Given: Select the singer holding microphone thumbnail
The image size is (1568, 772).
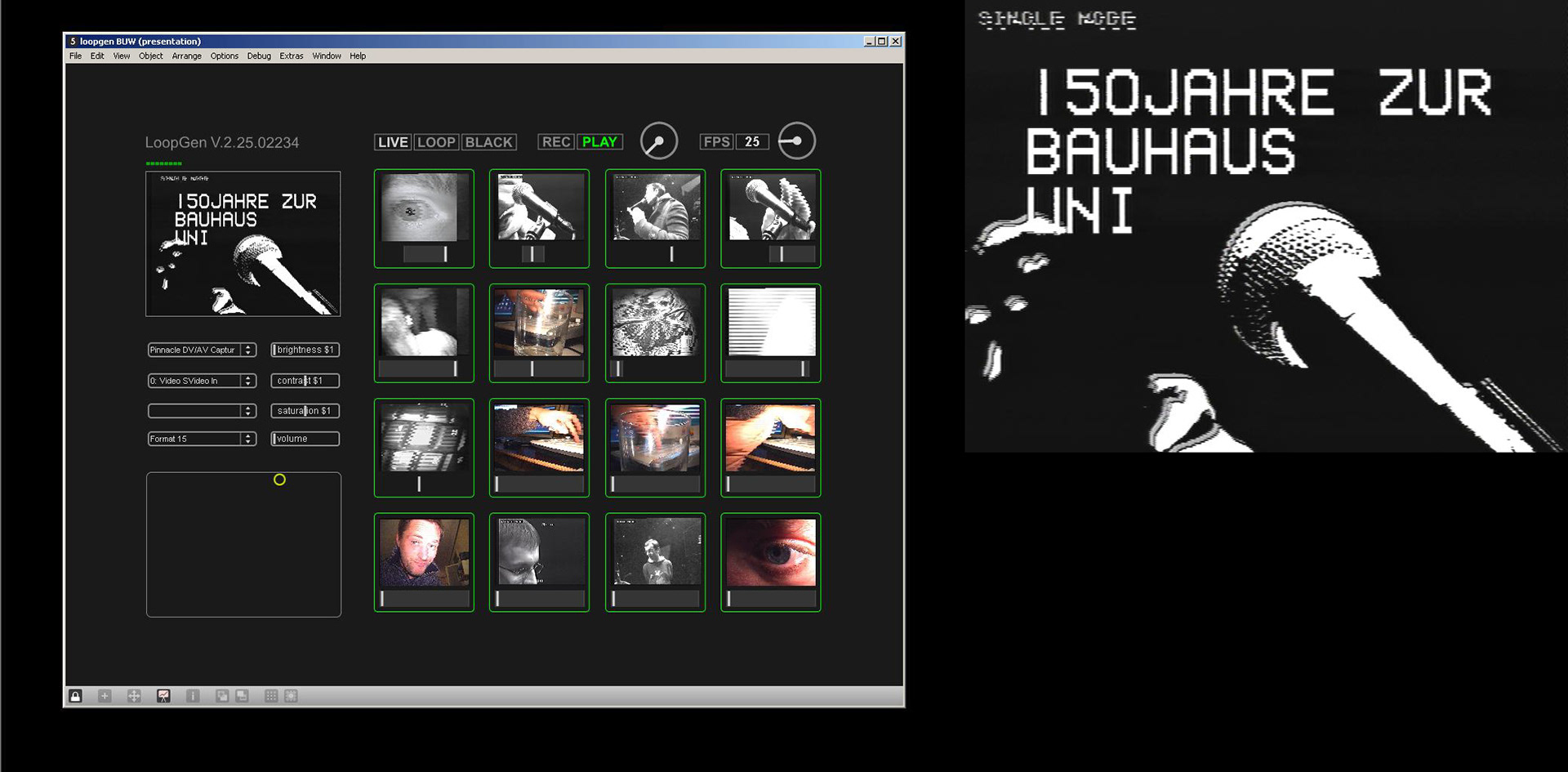Looking at the screenshot, I should tap(655, 208).
